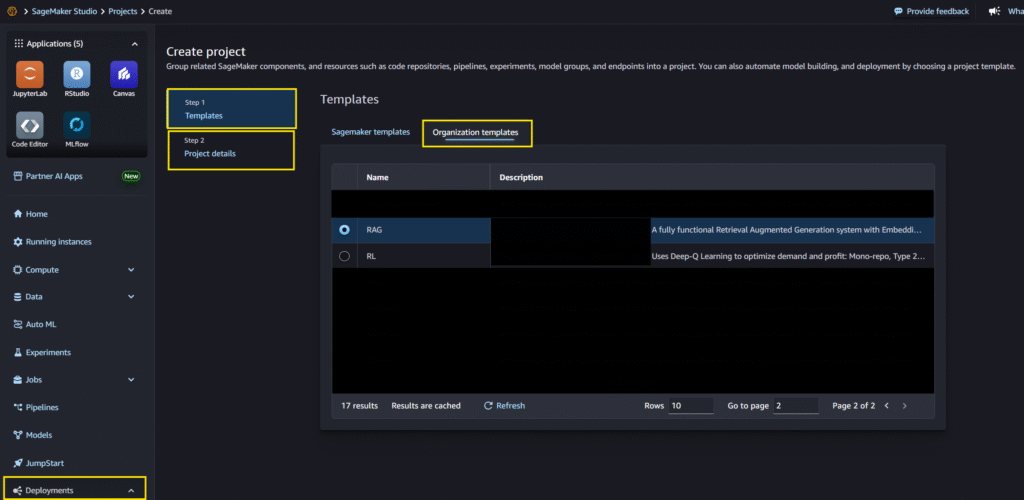Click the Refresh button below table
Screen dimensions: 1024x500
[504, 406]
